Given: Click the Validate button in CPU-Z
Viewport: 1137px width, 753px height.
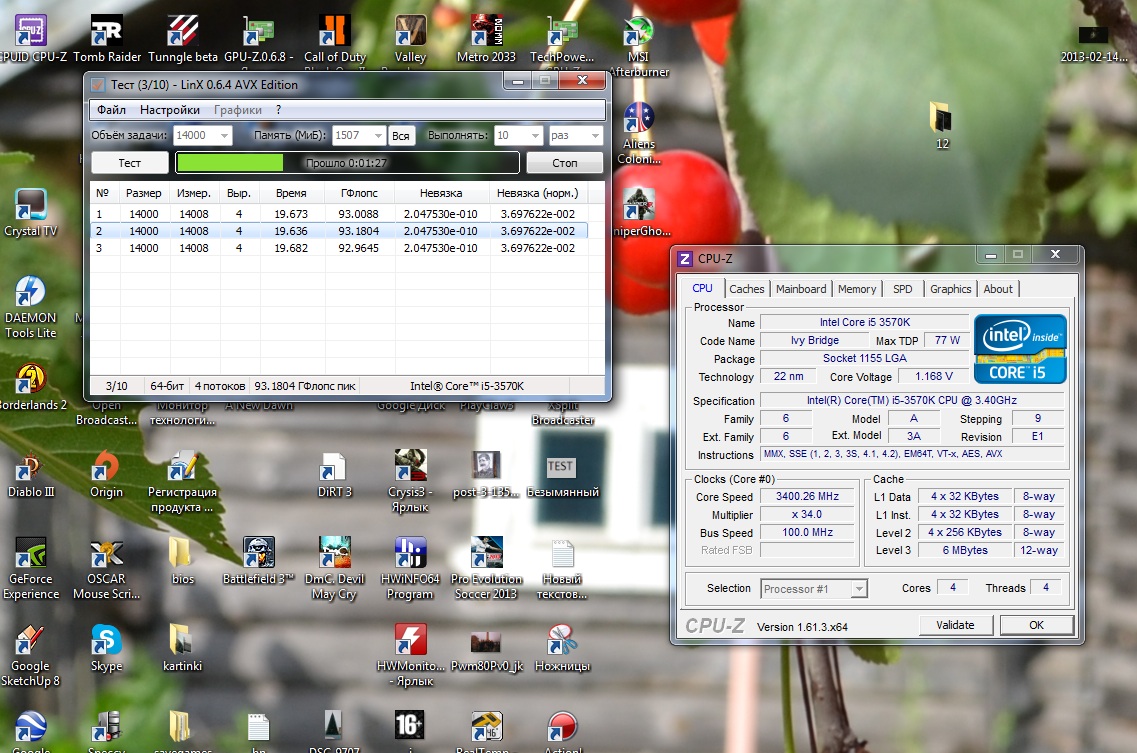Looking at the screenshot, I should tap(955, 625).
